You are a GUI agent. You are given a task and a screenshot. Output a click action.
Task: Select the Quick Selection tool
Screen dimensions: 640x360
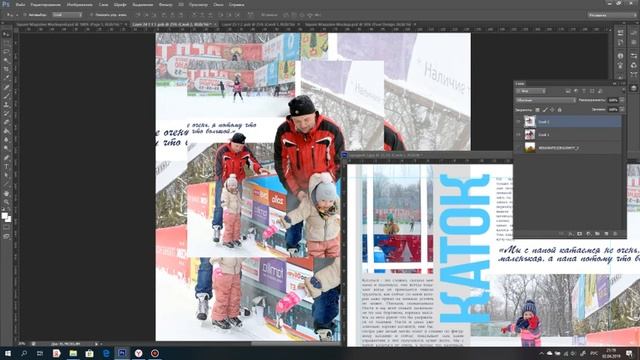(7, 60)
